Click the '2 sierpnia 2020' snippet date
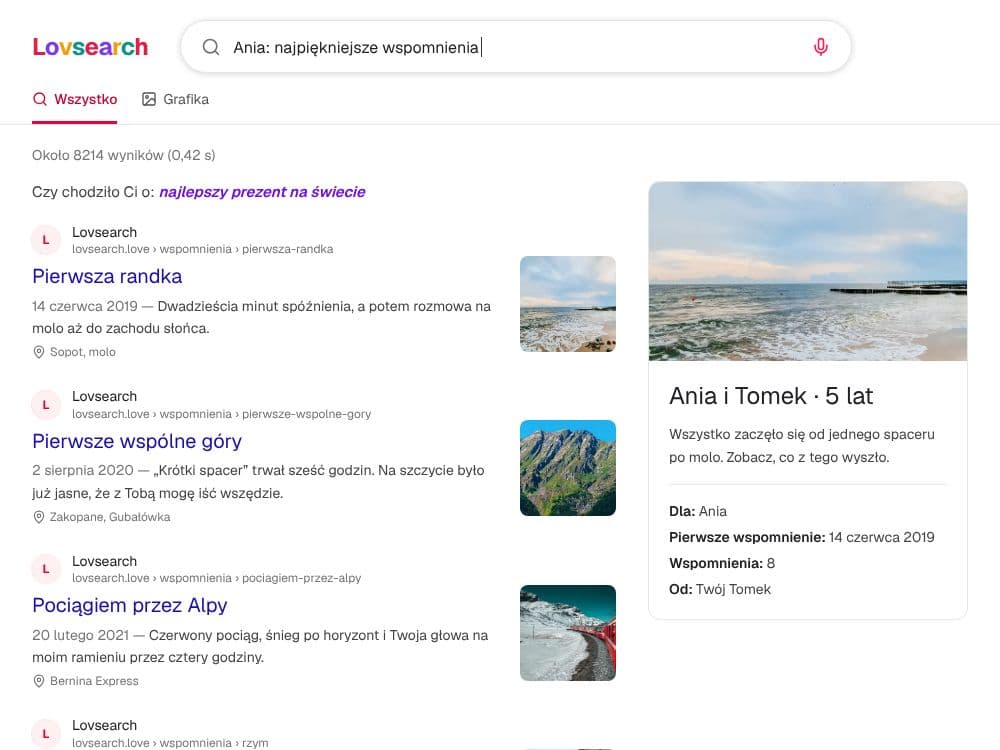This screenshot has width=1000, height=750. [83, 470]
